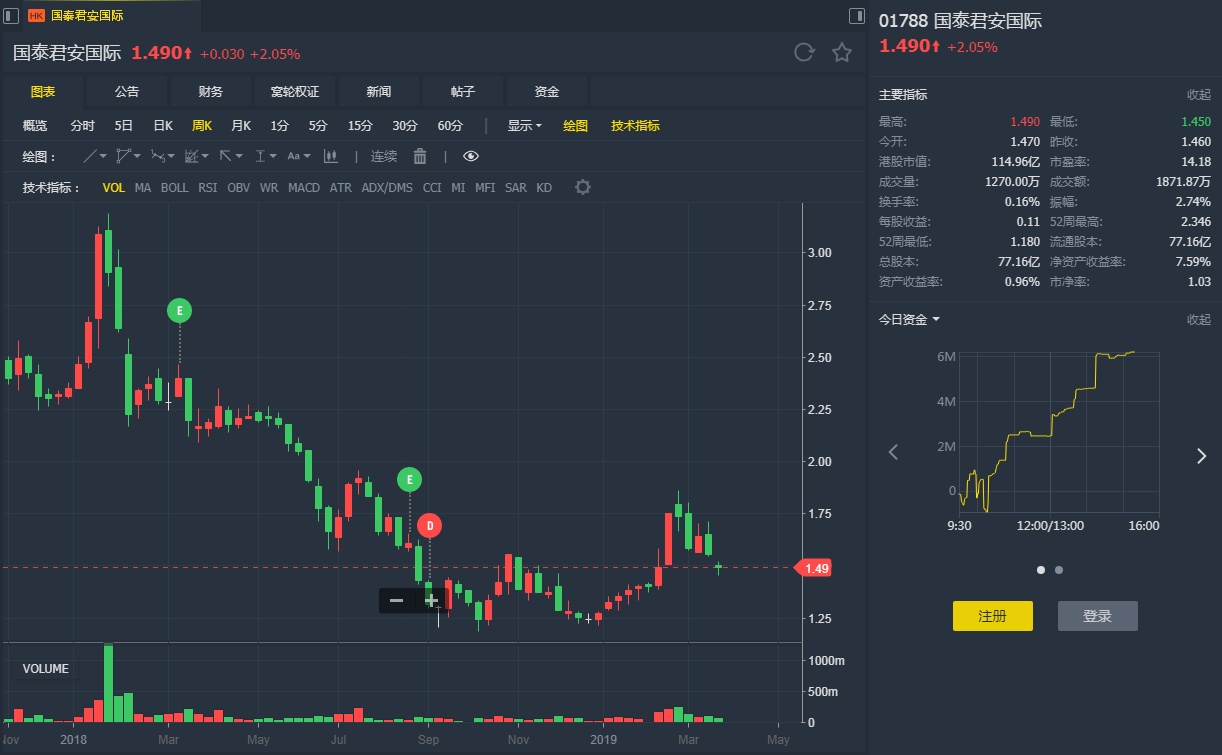Select the text annotation tool
Image resolution: width=1222 pixels, height=755 pixels.
[294, 156]
